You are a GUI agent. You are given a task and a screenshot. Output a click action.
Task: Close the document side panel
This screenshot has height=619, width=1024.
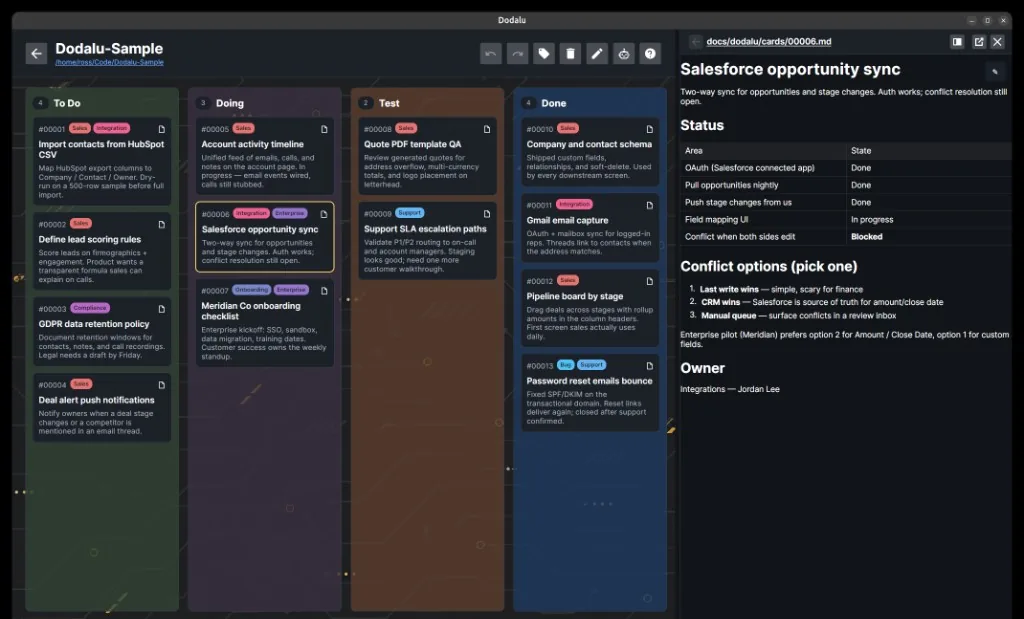(x=997, y=42)
